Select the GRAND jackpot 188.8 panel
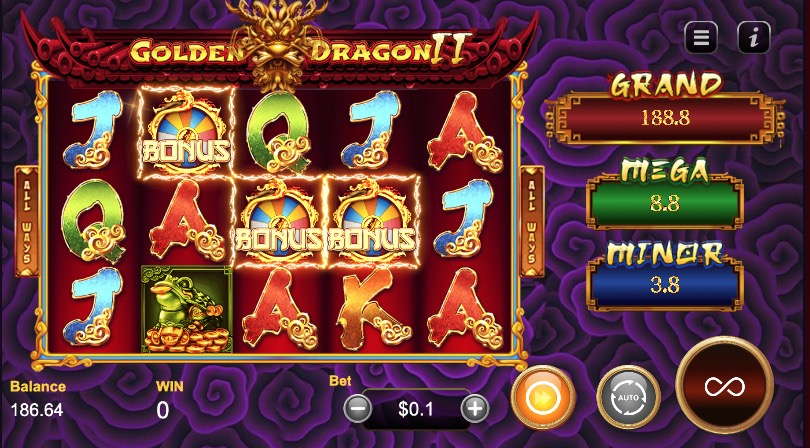The width and height of the screenshot is (810, 448). pyautogui.click(x=665, y=118)
